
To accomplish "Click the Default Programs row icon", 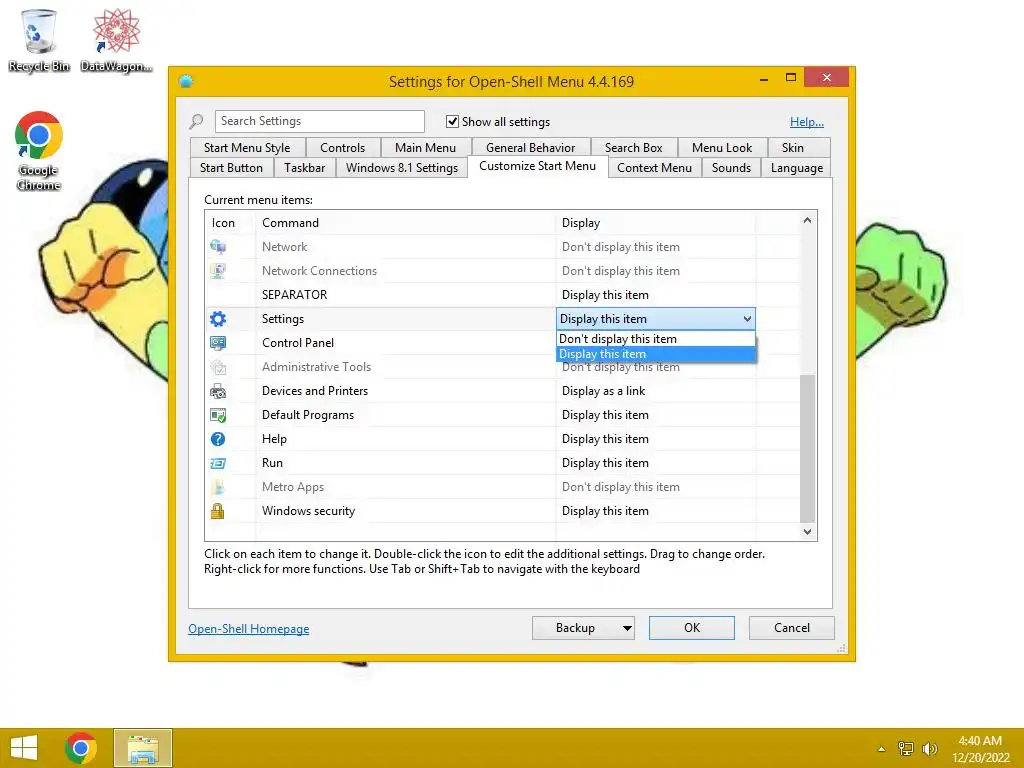I will (x=217, y=415).
